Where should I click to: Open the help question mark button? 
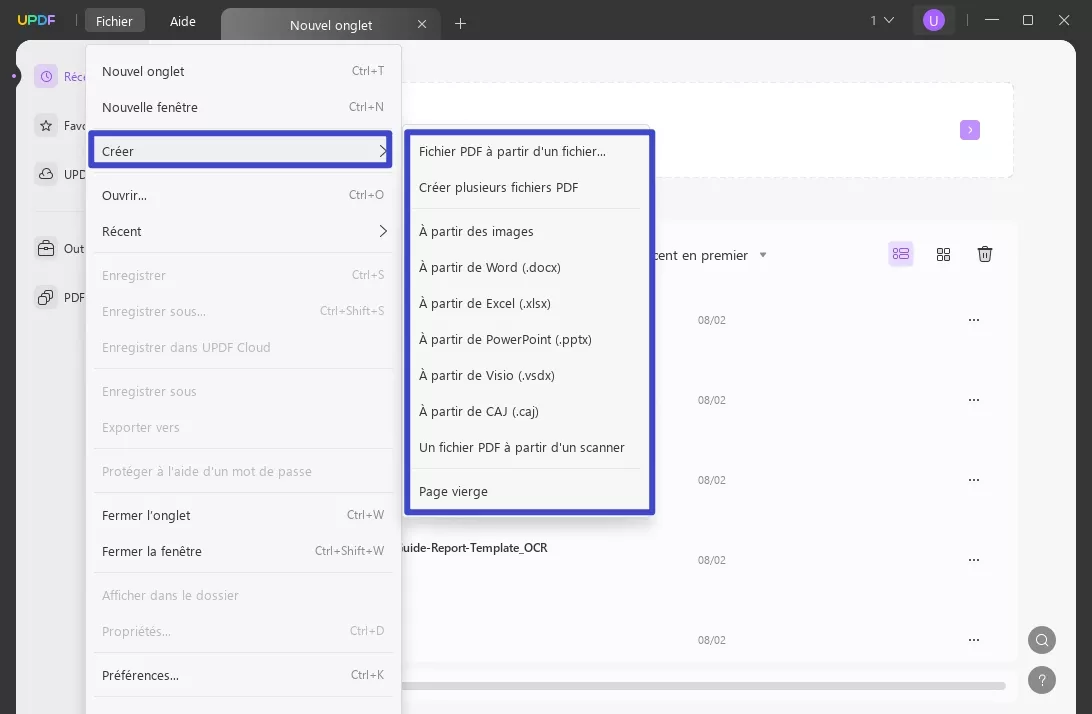[1042, 680]
